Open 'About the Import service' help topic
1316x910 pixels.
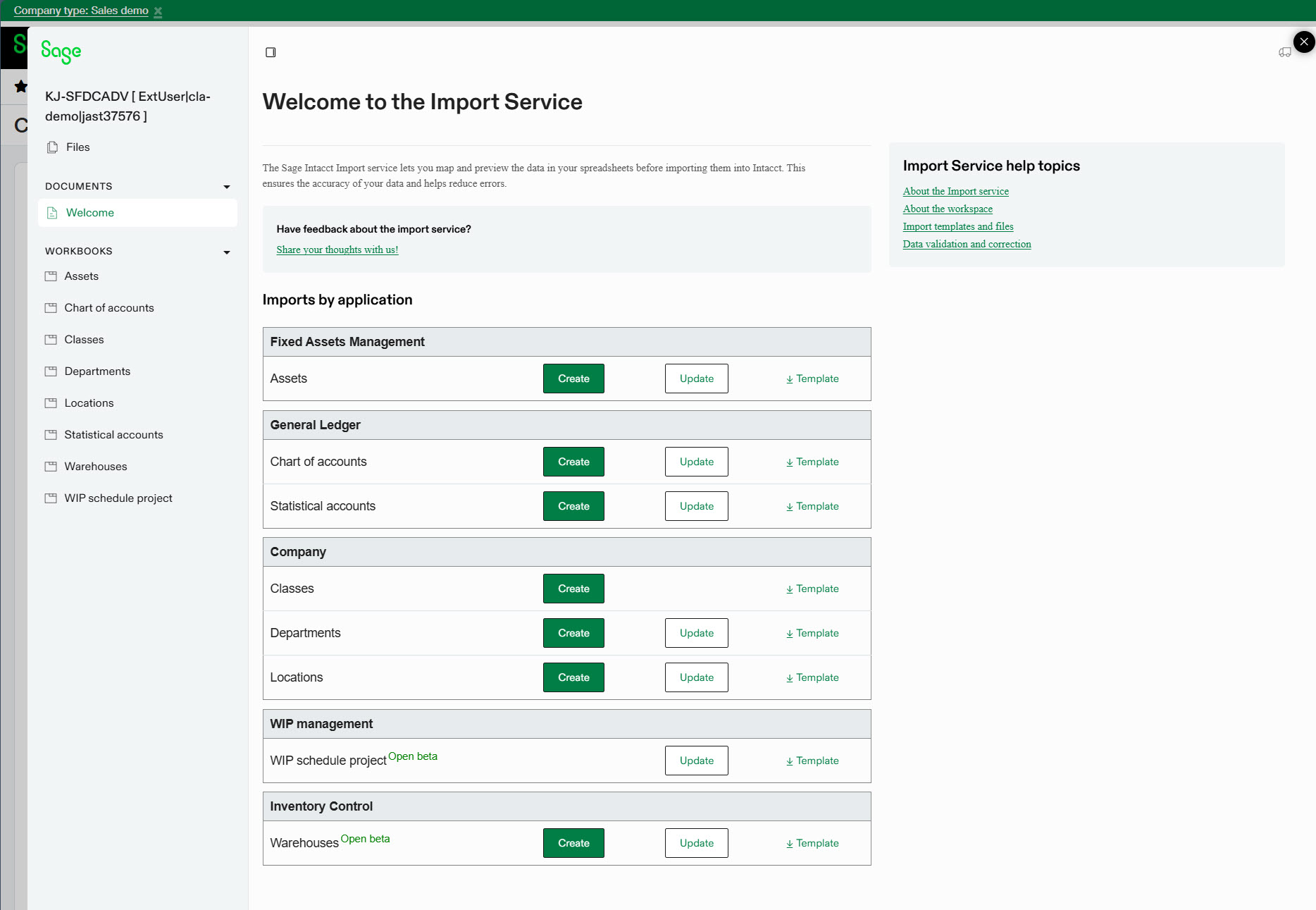(x=955, y=191)
